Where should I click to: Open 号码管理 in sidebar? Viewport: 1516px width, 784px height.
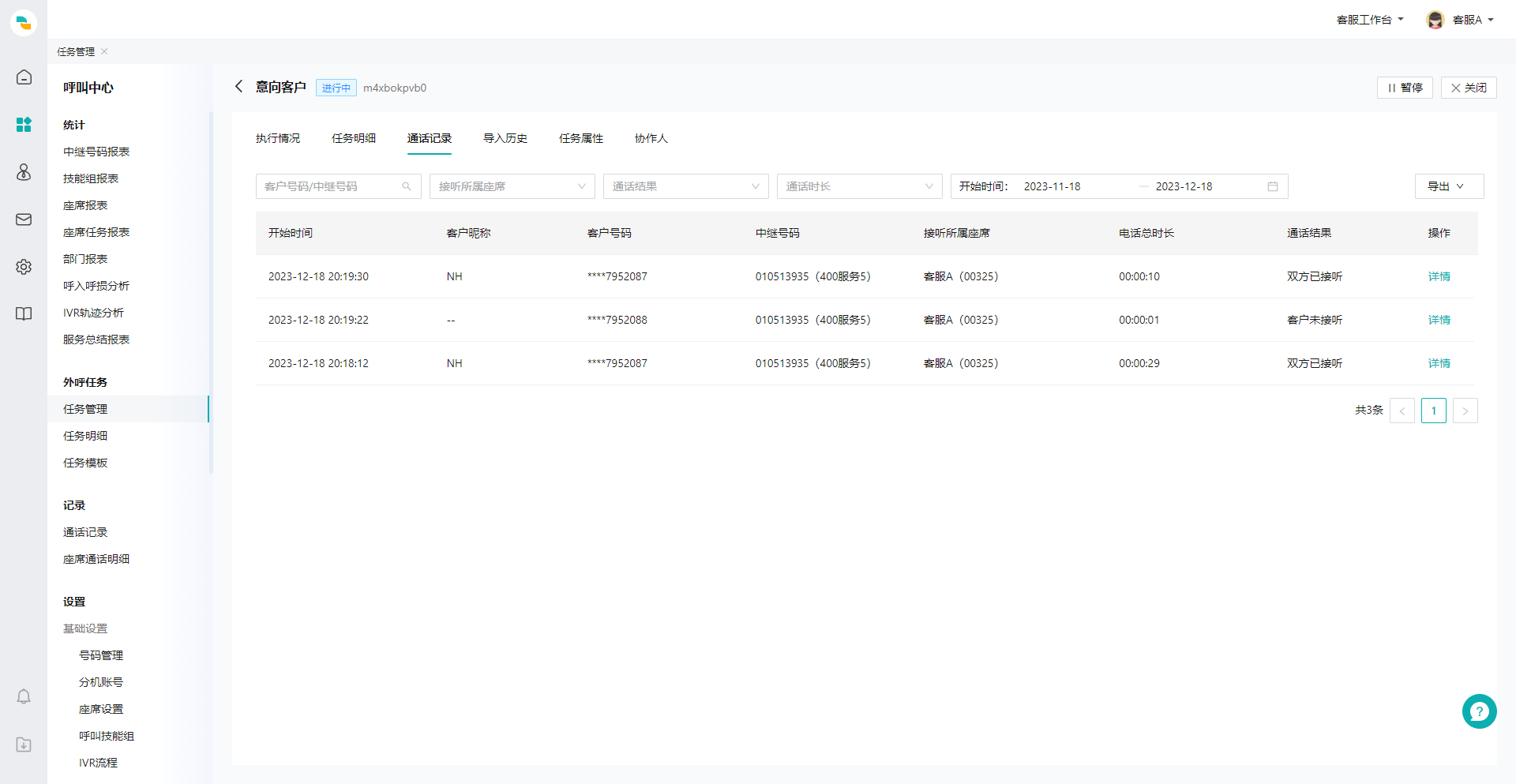click(x=101, y=655)
